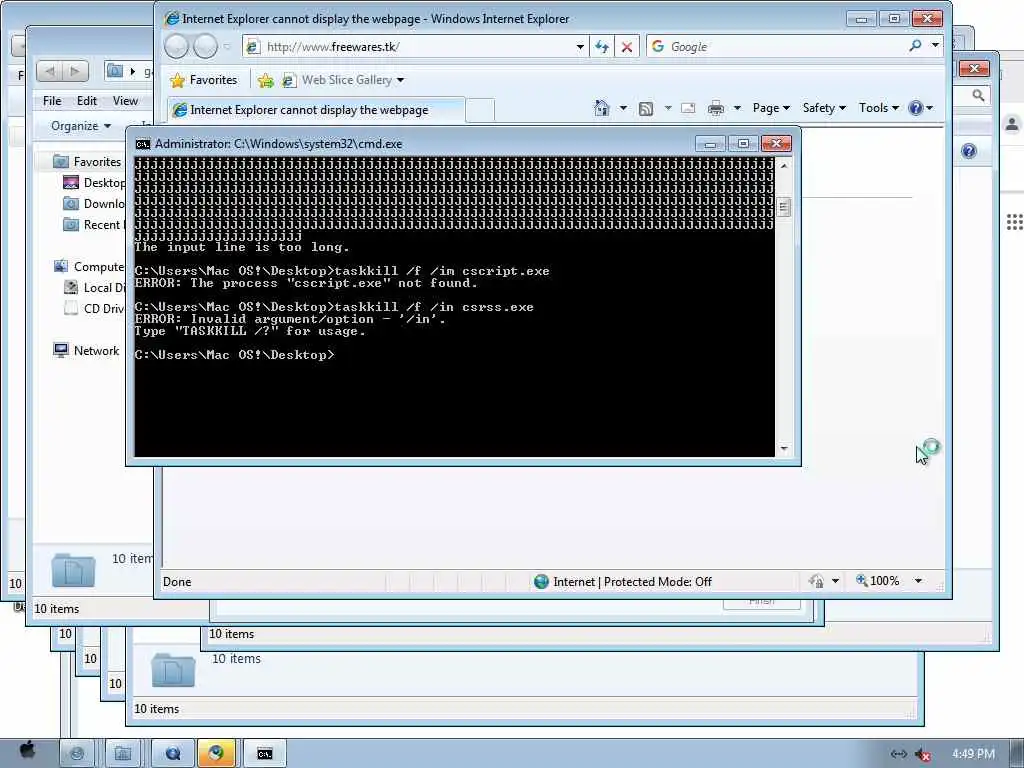The width and height of the screenshot is (1024, 768).
Task: Click the red Stop loading icon
Action: tap(626, 46)
